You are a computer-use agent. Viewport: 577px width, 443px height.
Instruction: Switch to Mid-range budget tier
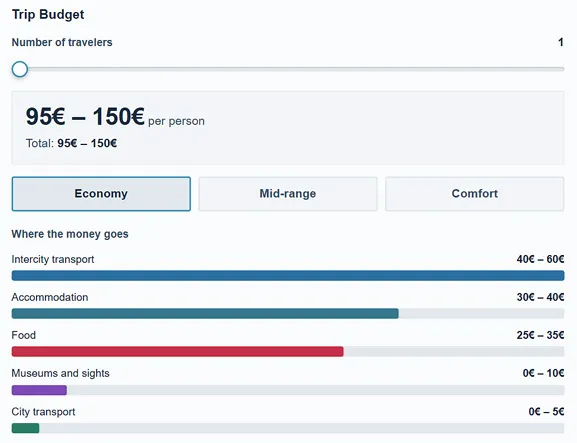(288, 194)
